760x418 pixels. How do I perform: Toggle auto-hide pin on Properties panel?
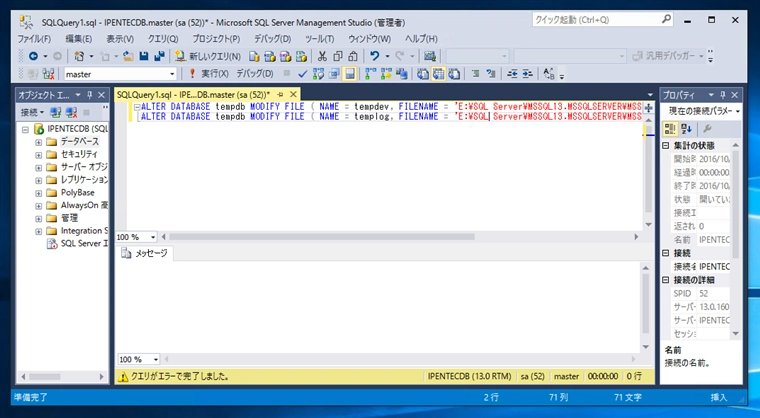pyautogui.click(x=723, y=95)
